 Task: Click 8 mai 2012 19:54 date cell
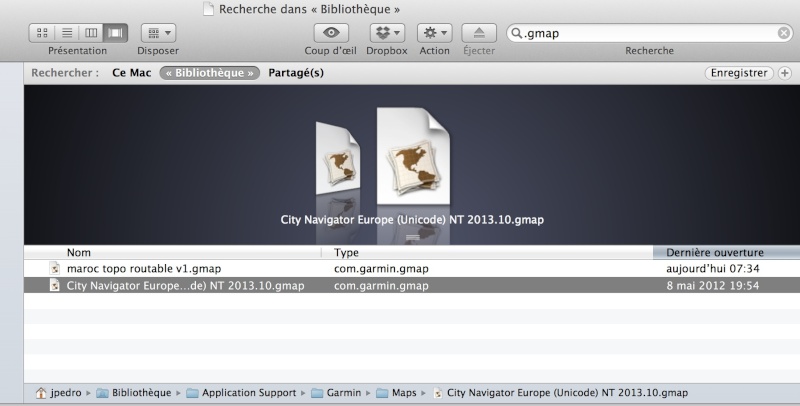pyautogui.click(x=713, y=286)
